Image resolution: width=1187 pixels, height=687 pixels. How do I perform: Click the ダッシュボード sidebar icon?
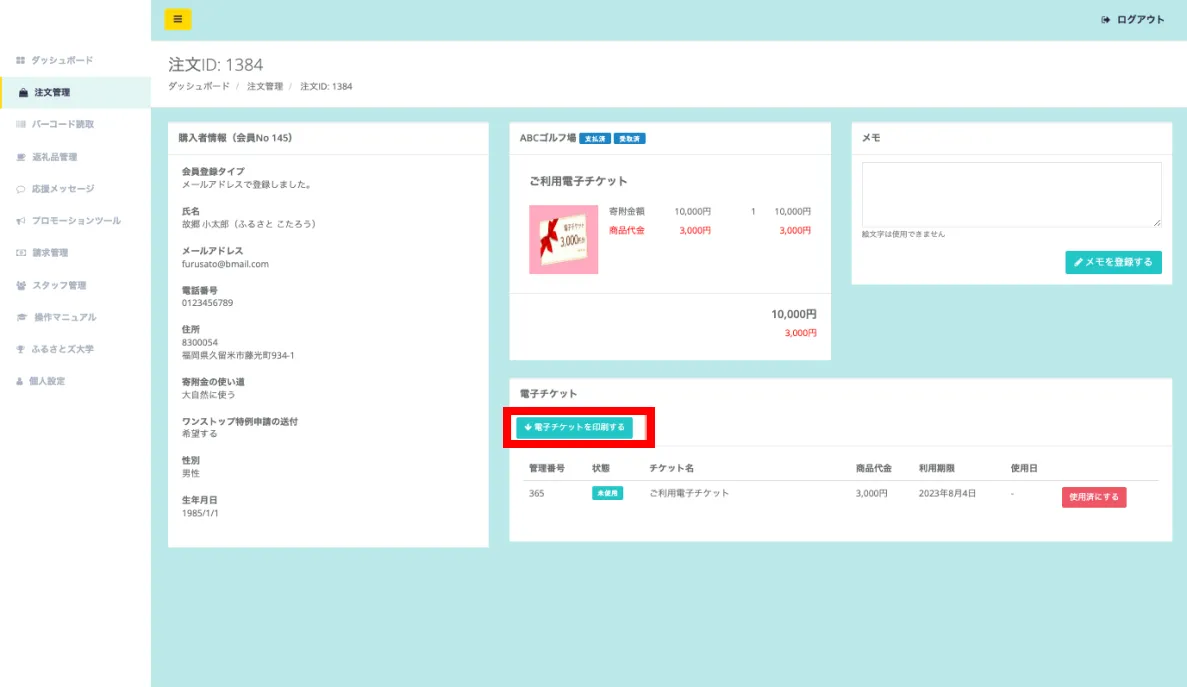point(20,61)
